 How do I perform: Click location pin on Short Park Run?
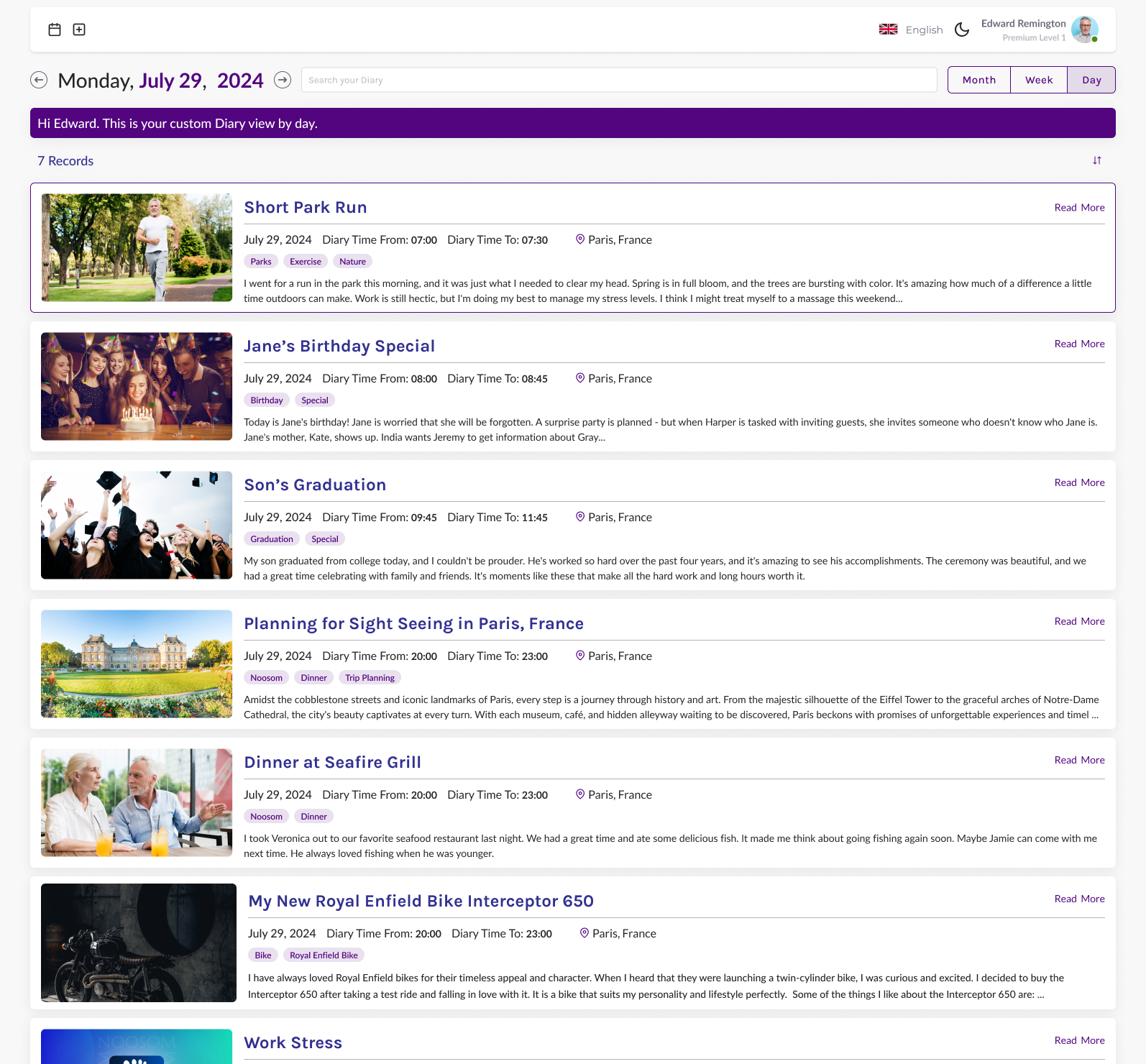[579, 239]
